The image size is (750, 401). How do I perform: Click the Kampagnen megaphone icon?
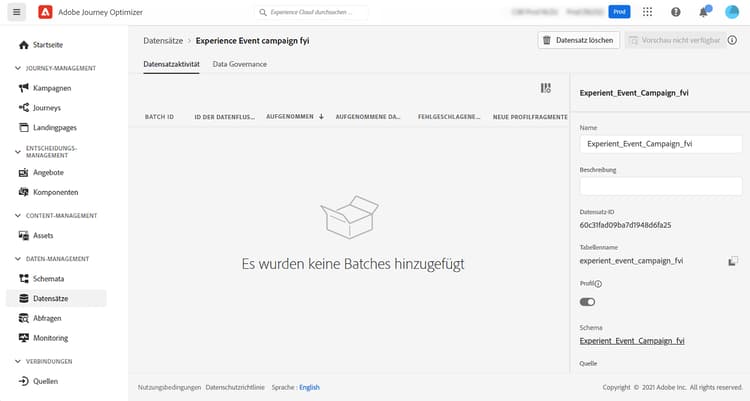click(23, 88)
